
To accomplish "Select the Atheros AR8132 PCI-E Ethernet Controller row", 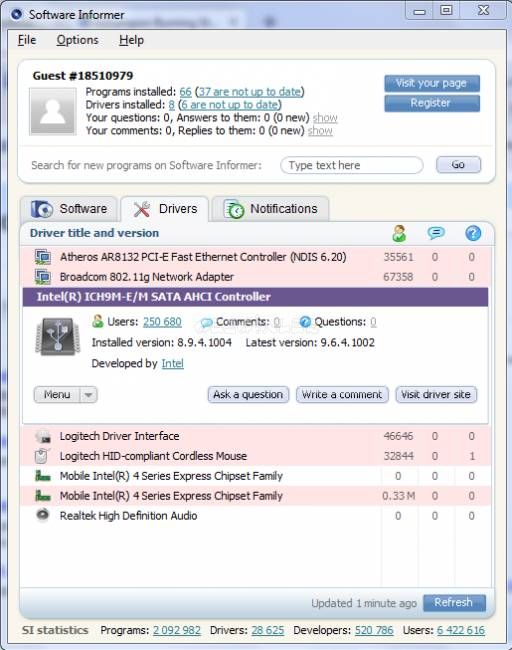I will tap(256, 257).
